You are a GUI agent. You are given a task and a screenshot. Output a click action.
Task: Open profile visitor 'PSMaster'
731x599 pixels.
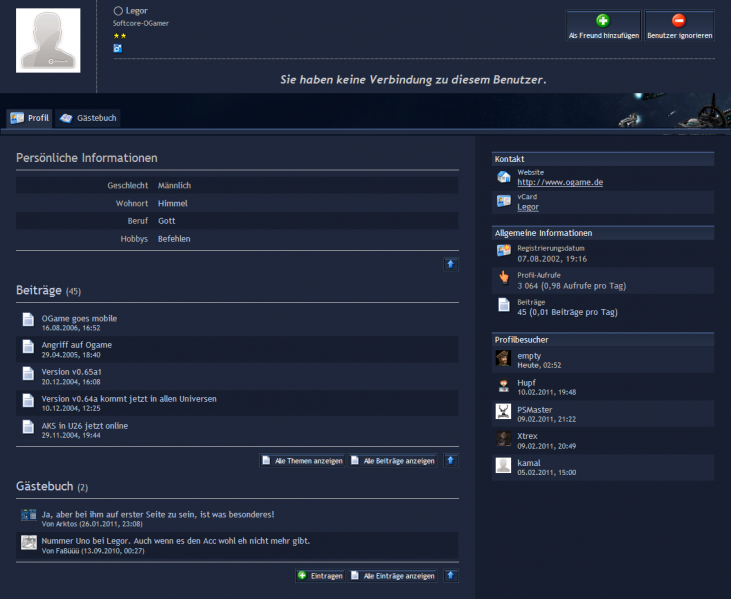click(534, 410)
